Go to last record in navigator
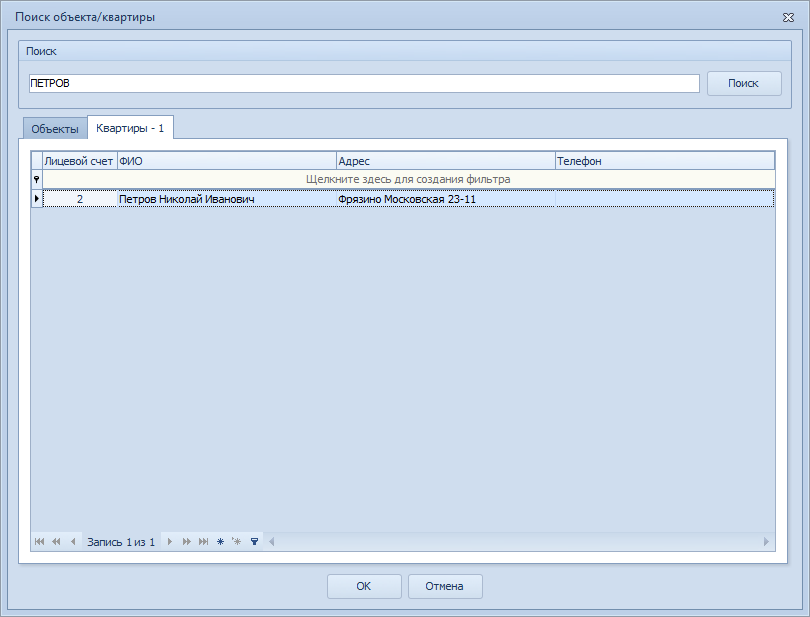The height and width of the screenshot is (617, 810). coord(204,542)
